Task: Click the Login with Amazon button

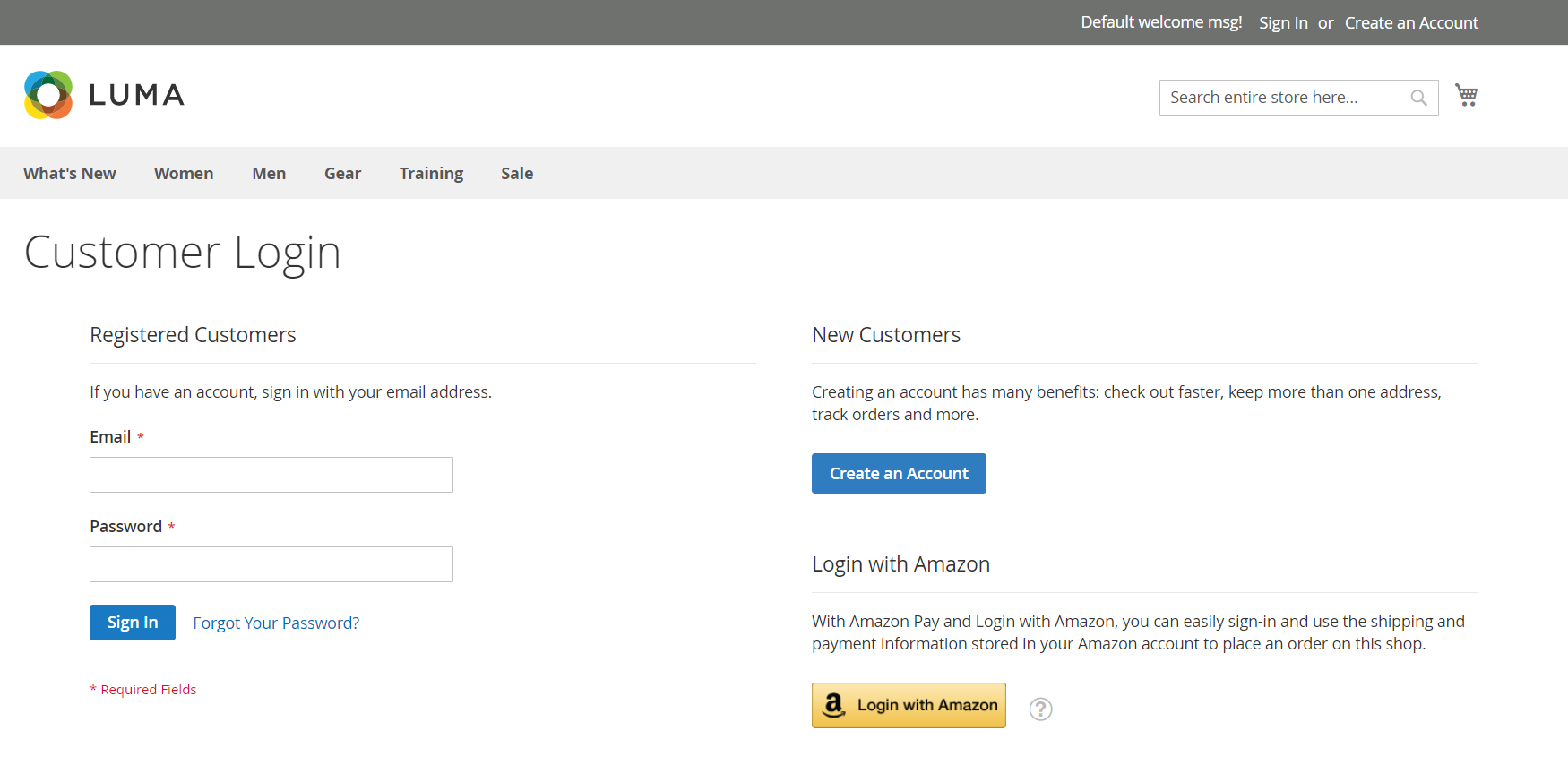Action: click(909, 705)
